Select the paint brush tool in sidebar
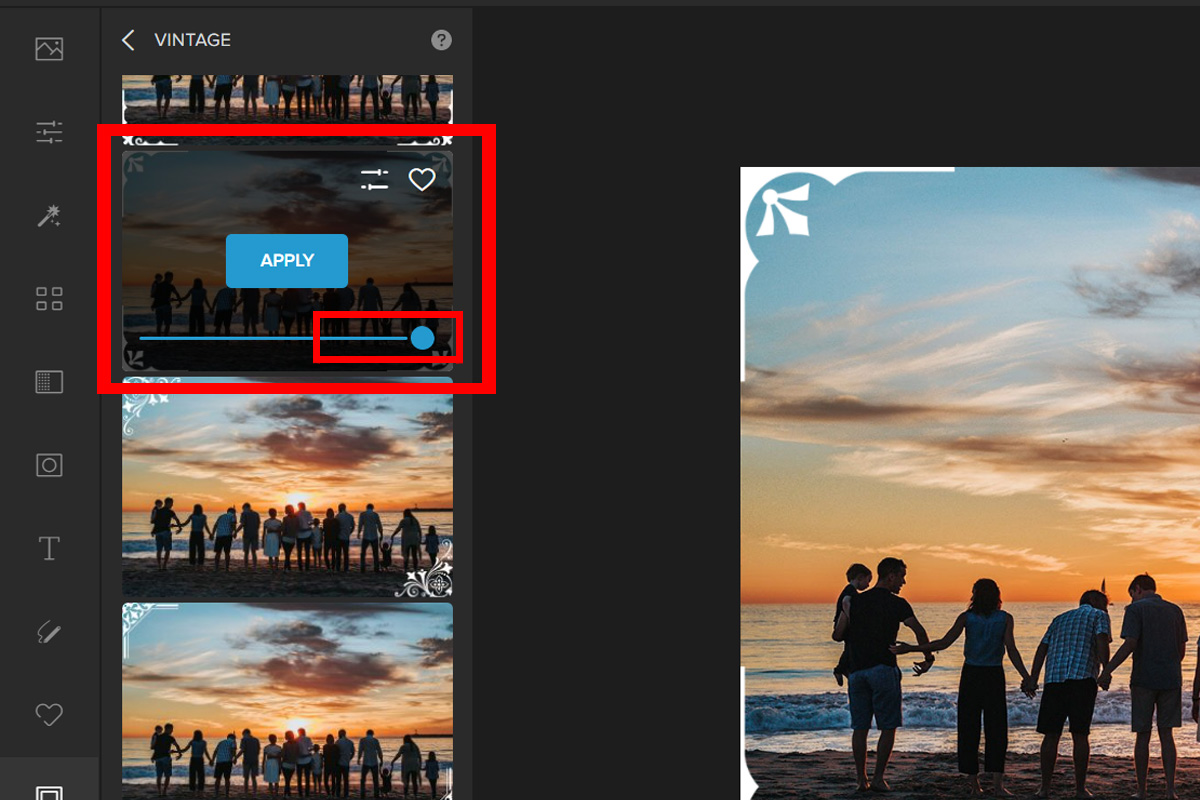This screenshot has width=1200, height=800. point(49,632)
